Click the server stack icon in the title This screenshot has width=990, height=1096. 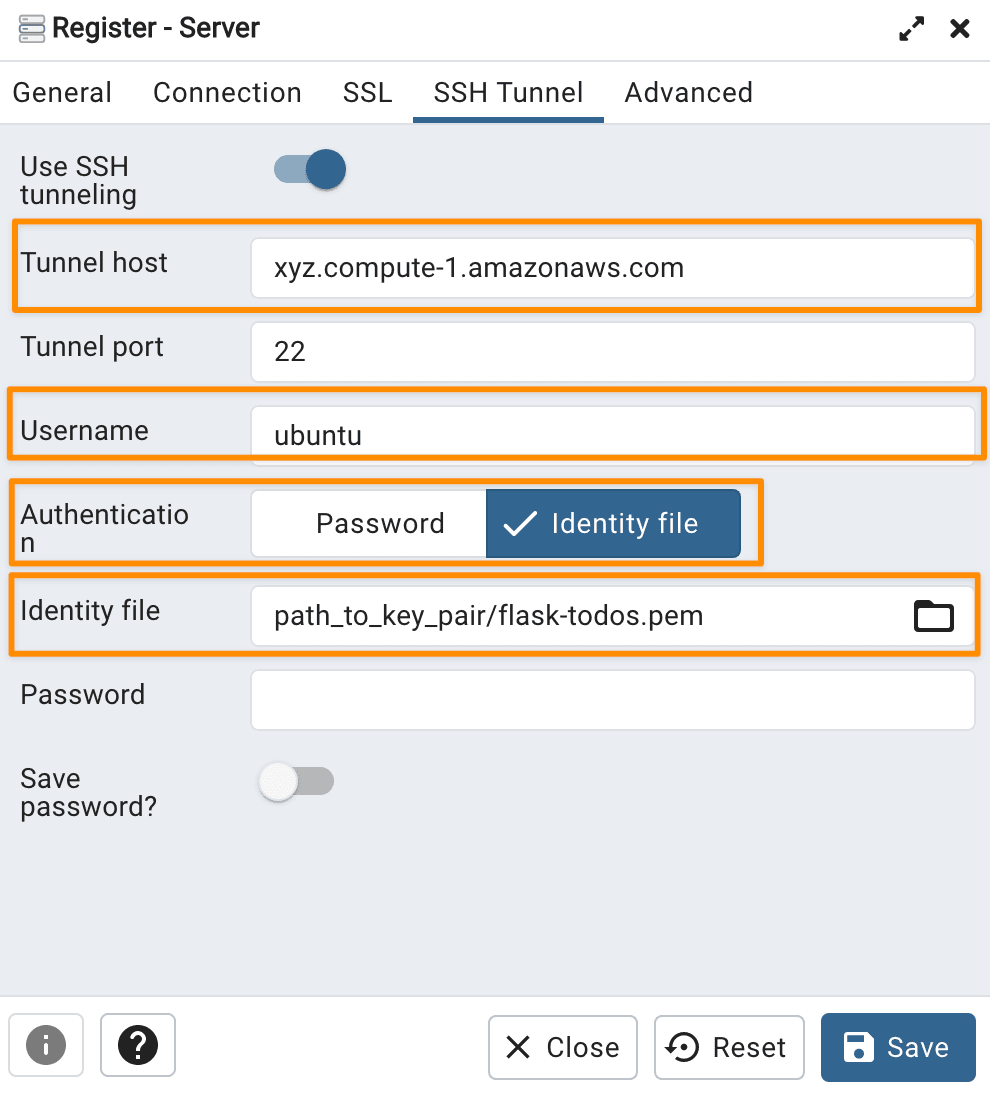pos(31,28)
